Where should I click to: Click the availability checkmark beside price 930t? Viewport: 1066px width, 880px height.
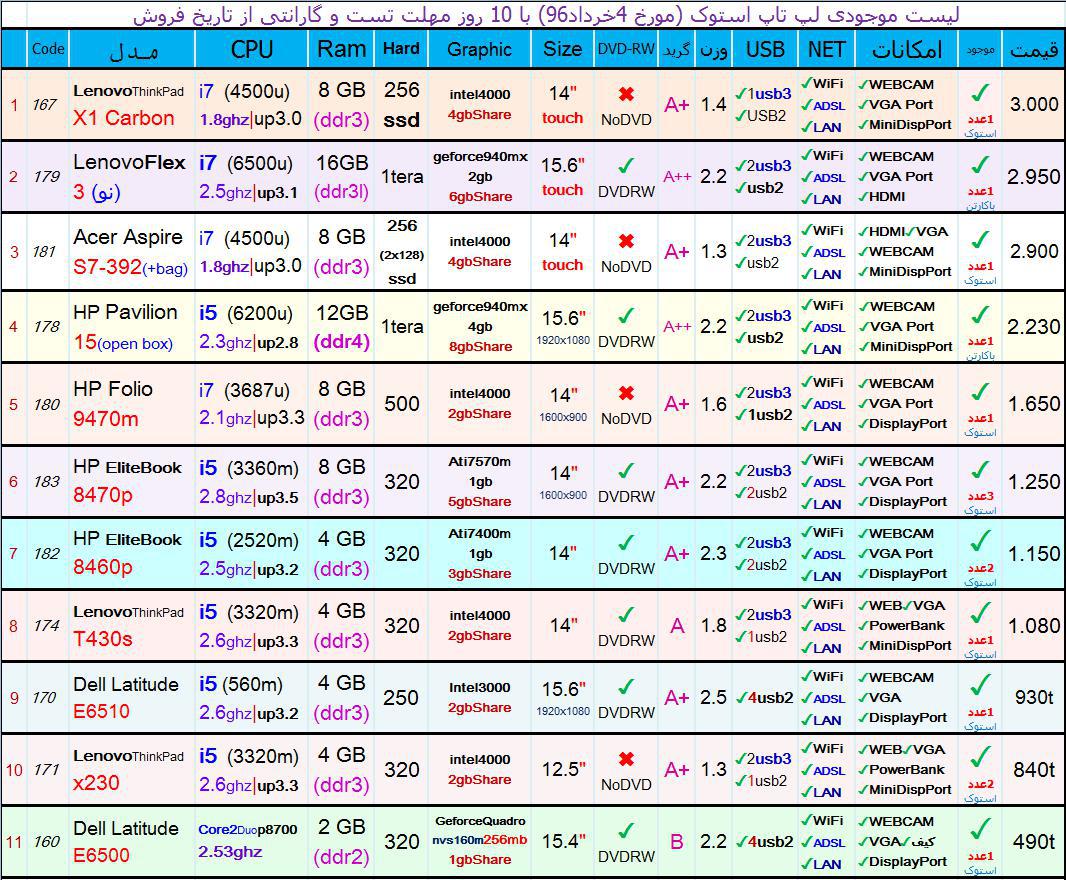coord(980,686)
